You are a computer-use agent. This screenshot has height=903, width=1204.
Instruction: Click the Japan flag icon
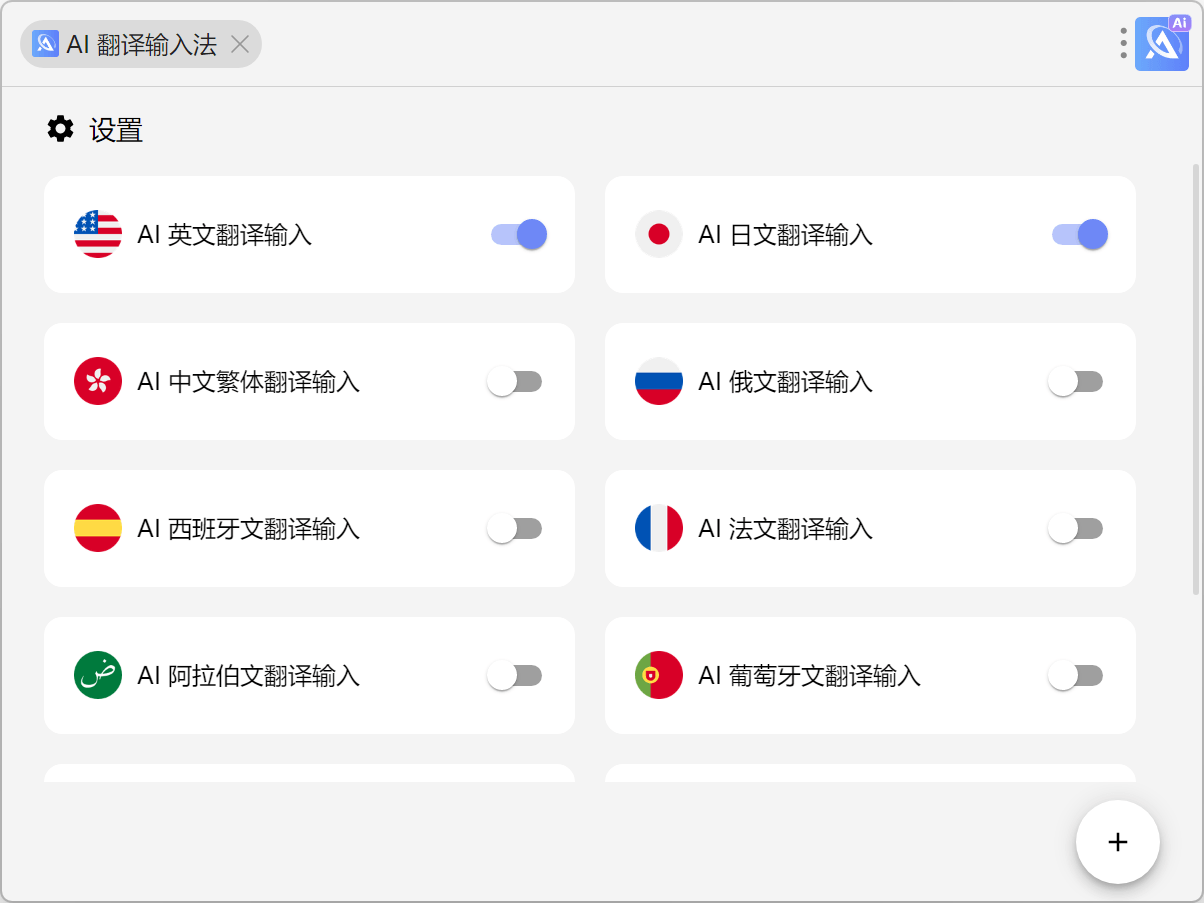tap(659, 234)
